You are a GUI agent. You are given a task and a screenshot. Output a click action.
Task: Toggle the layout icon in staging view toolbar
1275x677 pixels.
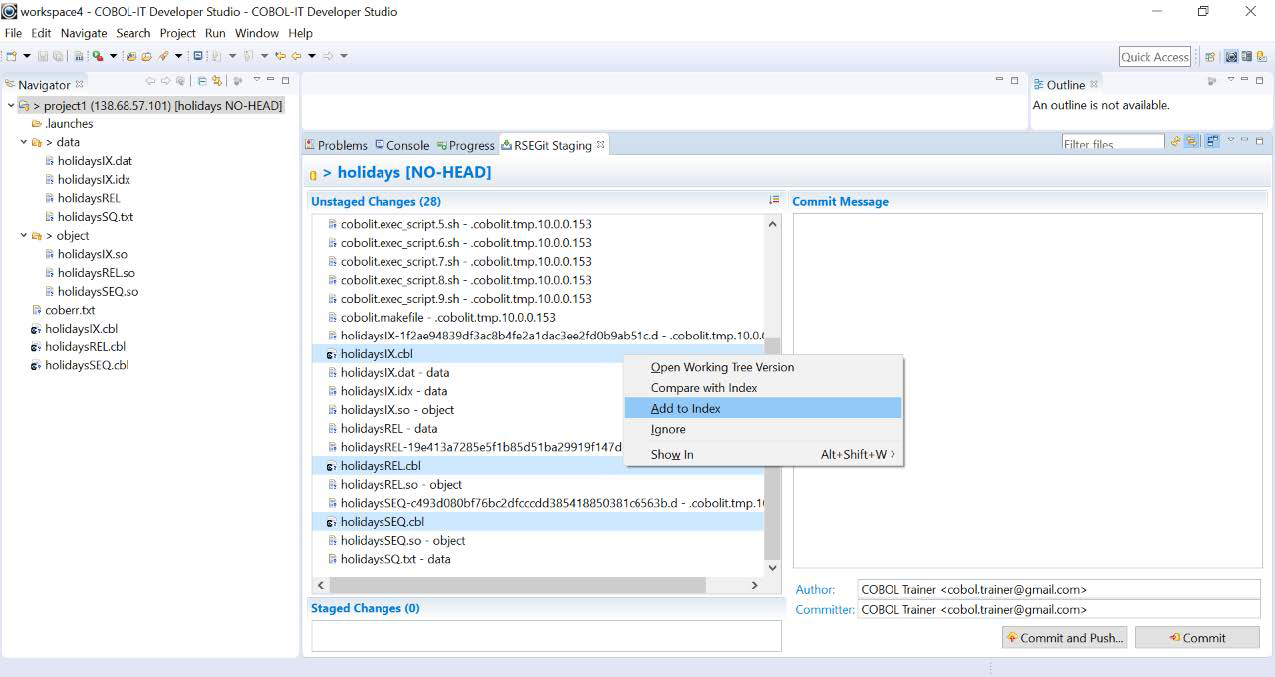[1212, 142]
